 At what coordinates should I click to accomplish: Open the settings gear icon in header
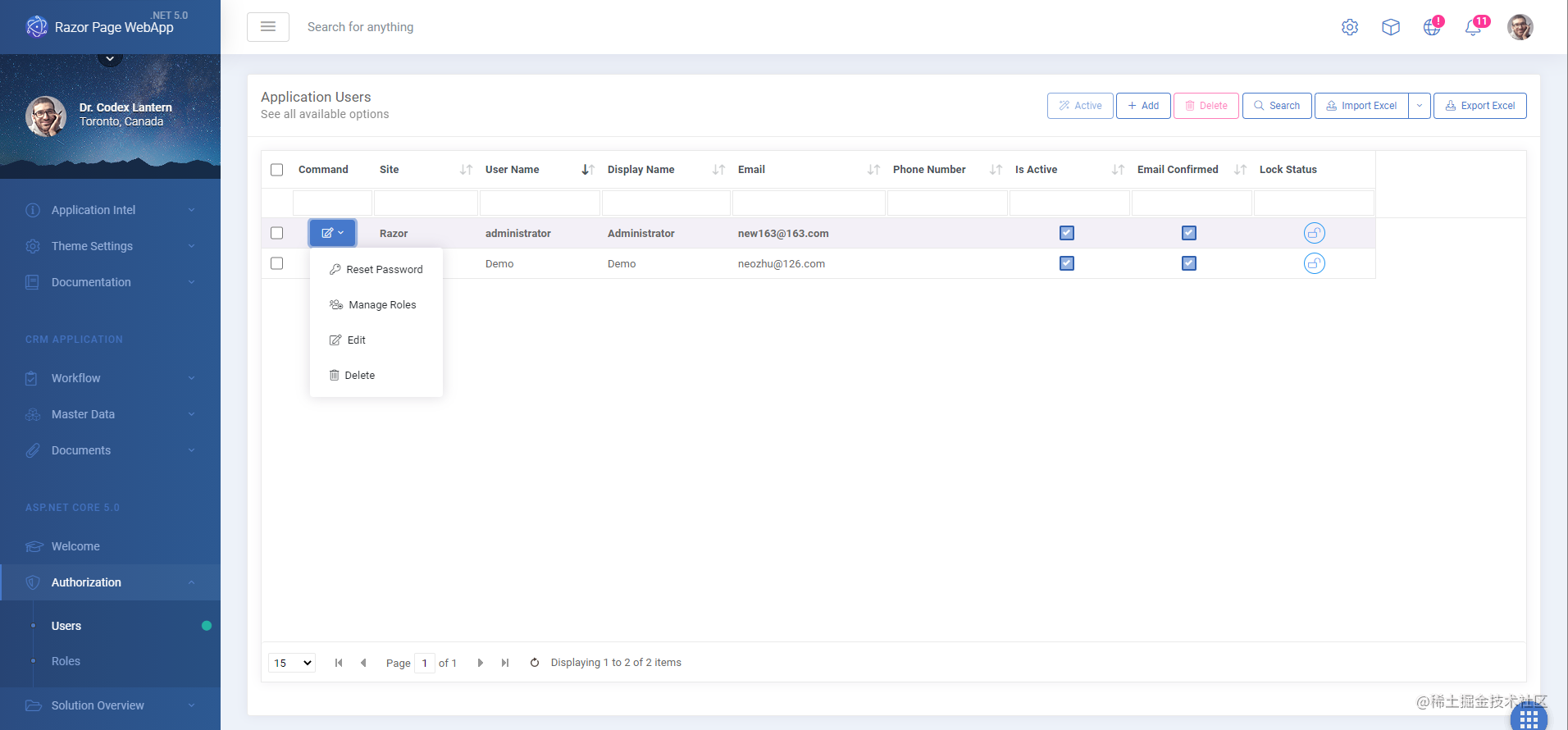(x=1350, y=27)
